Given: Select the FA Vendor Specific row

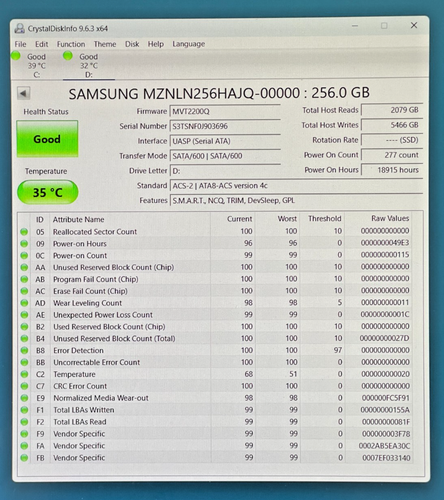Looking at the screenshot, I should (216, 446).
